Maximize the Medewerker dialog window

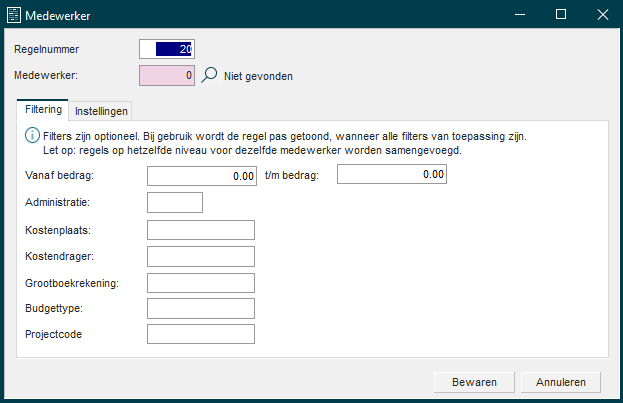[561, 14]
